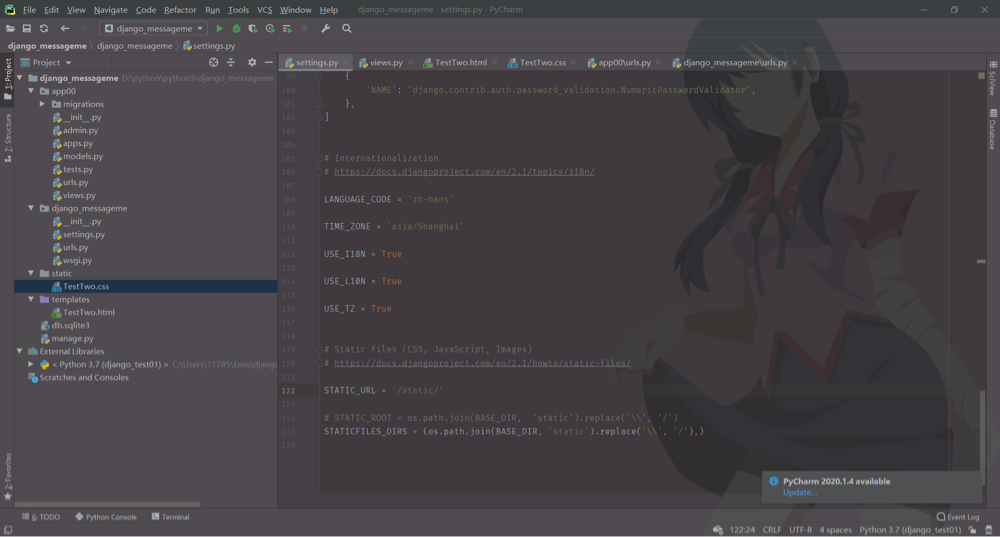Click the Profile run icon

tap(270, 29)
